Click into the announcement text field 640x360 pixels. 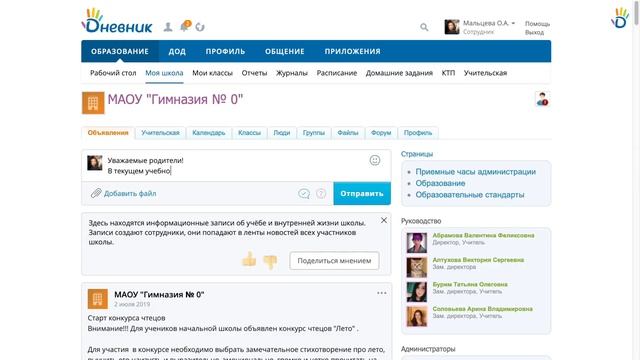click(x=236, y=166)
